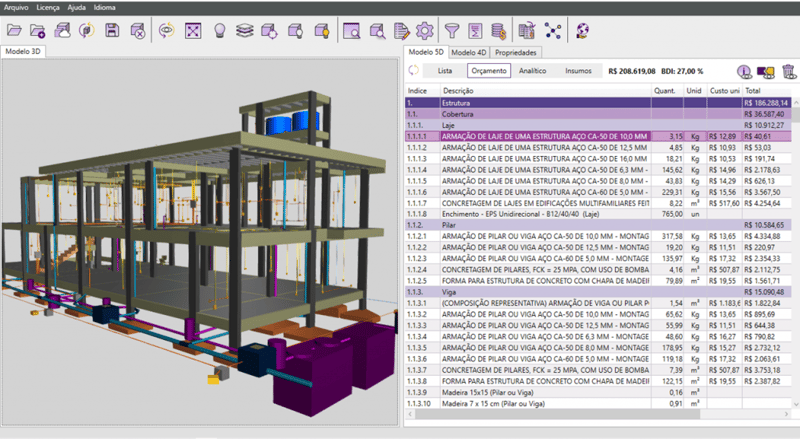Click the refresh arrows icon beside Lista
This screenshot has height=439, width=800.
tap(413, 70)
